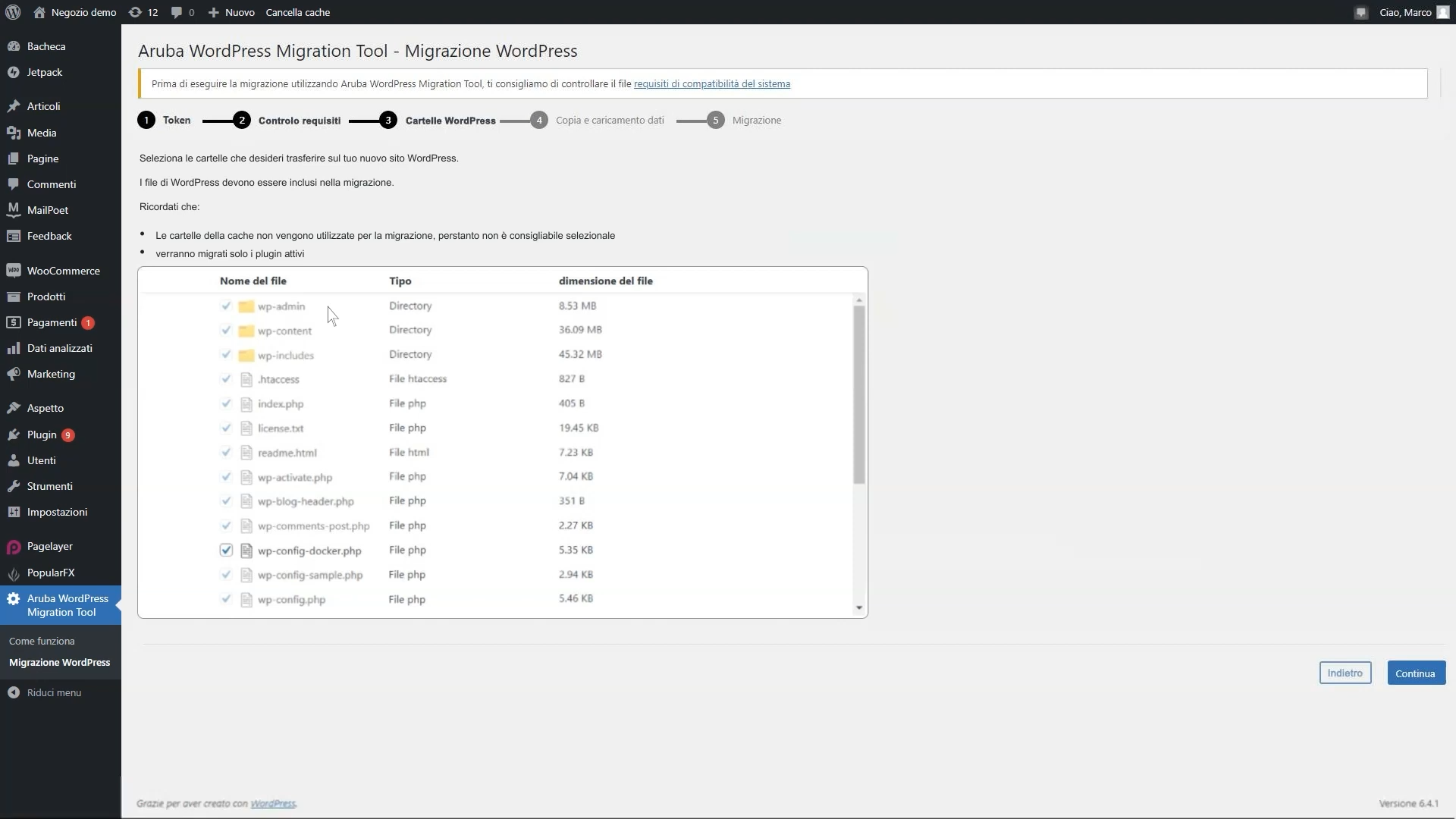Click the Aruba Migration Tool gear icon
This screenshot has width=1456, height=819.
pyautogui.click(x=14, y=598)
